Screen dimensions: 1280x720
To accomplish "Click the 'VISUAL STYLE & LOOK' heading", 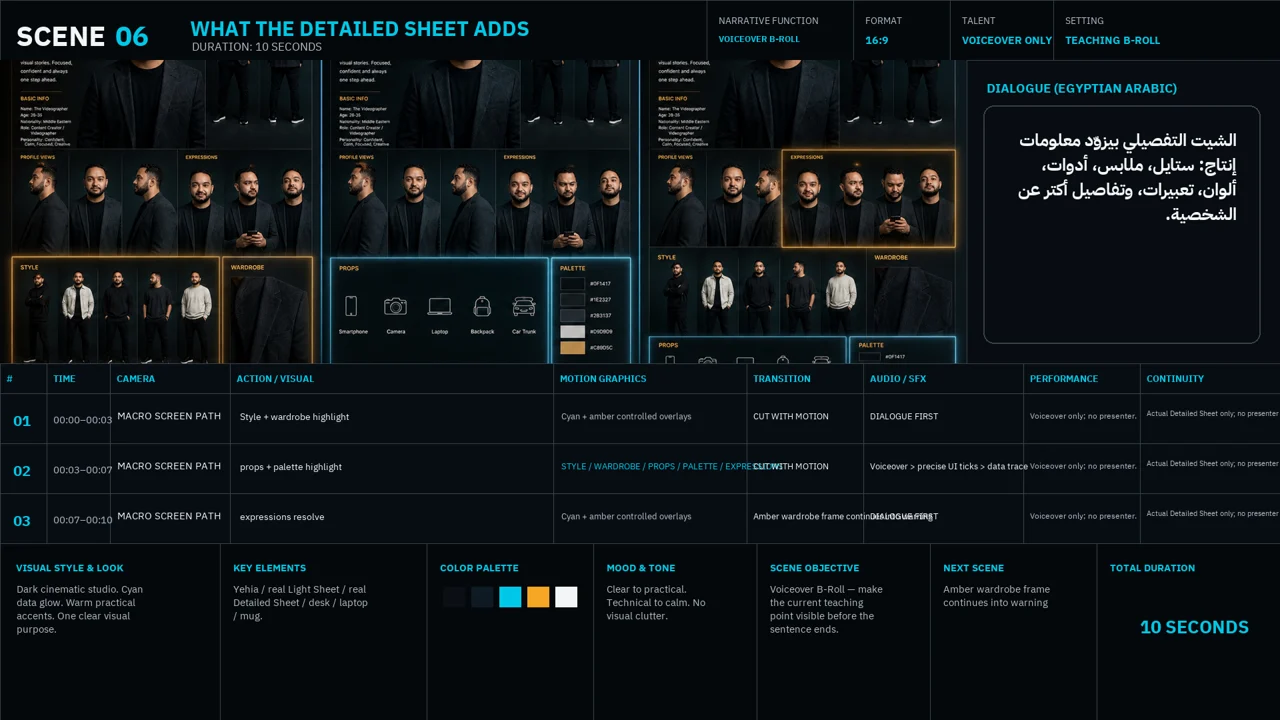I will tap(70, 568).
